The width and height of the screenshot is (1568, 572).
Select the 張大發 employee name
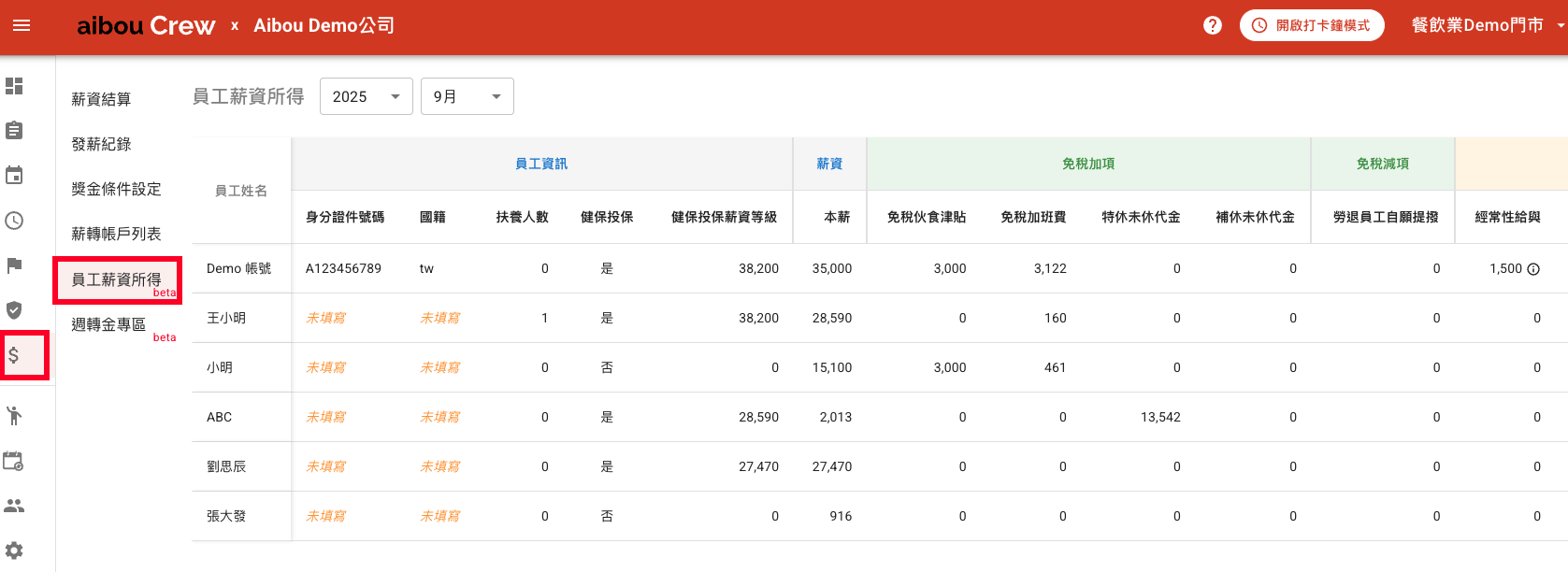(x=226, y=516)
